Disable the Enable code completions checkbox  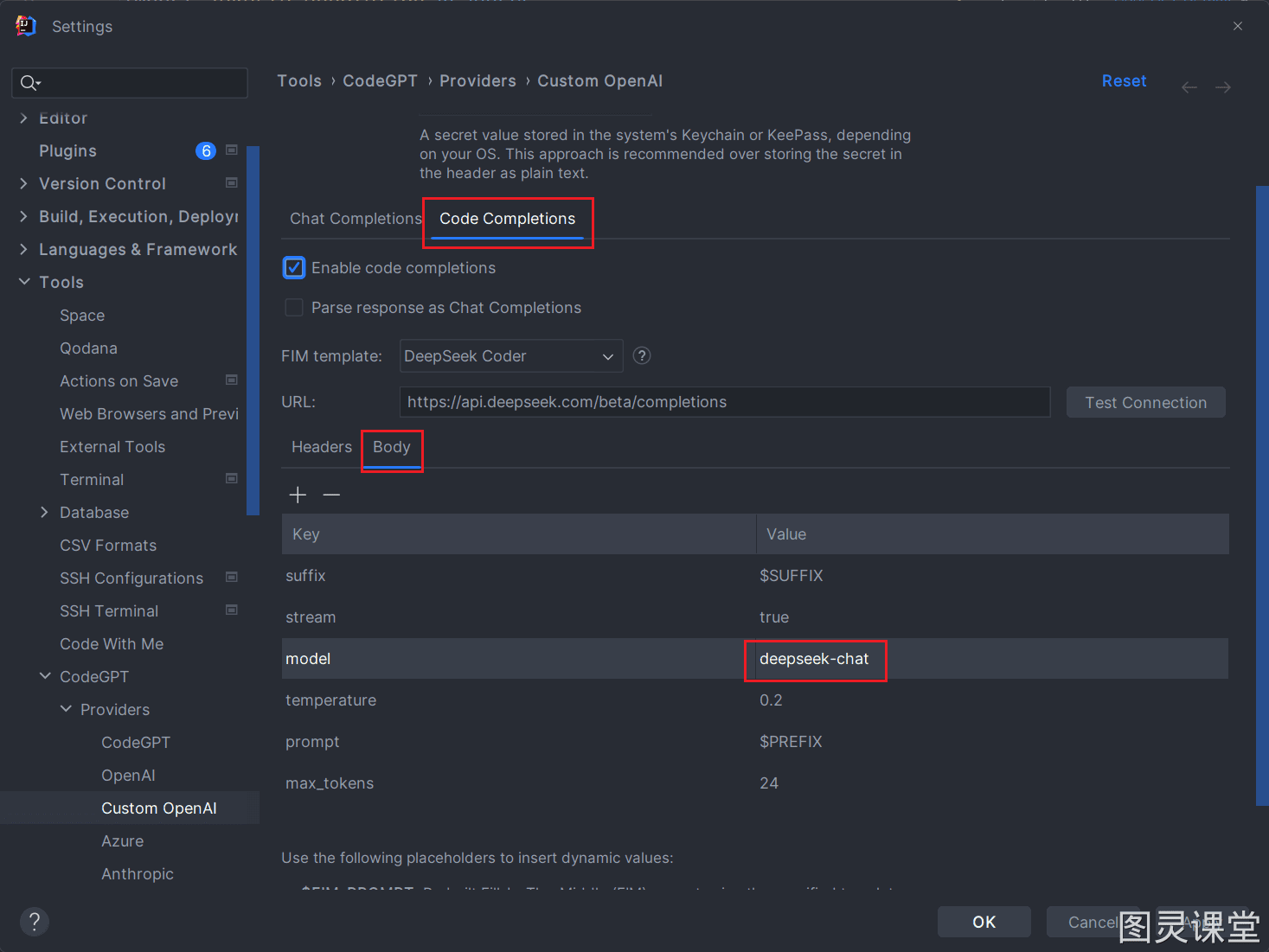(x=294, y=268)
